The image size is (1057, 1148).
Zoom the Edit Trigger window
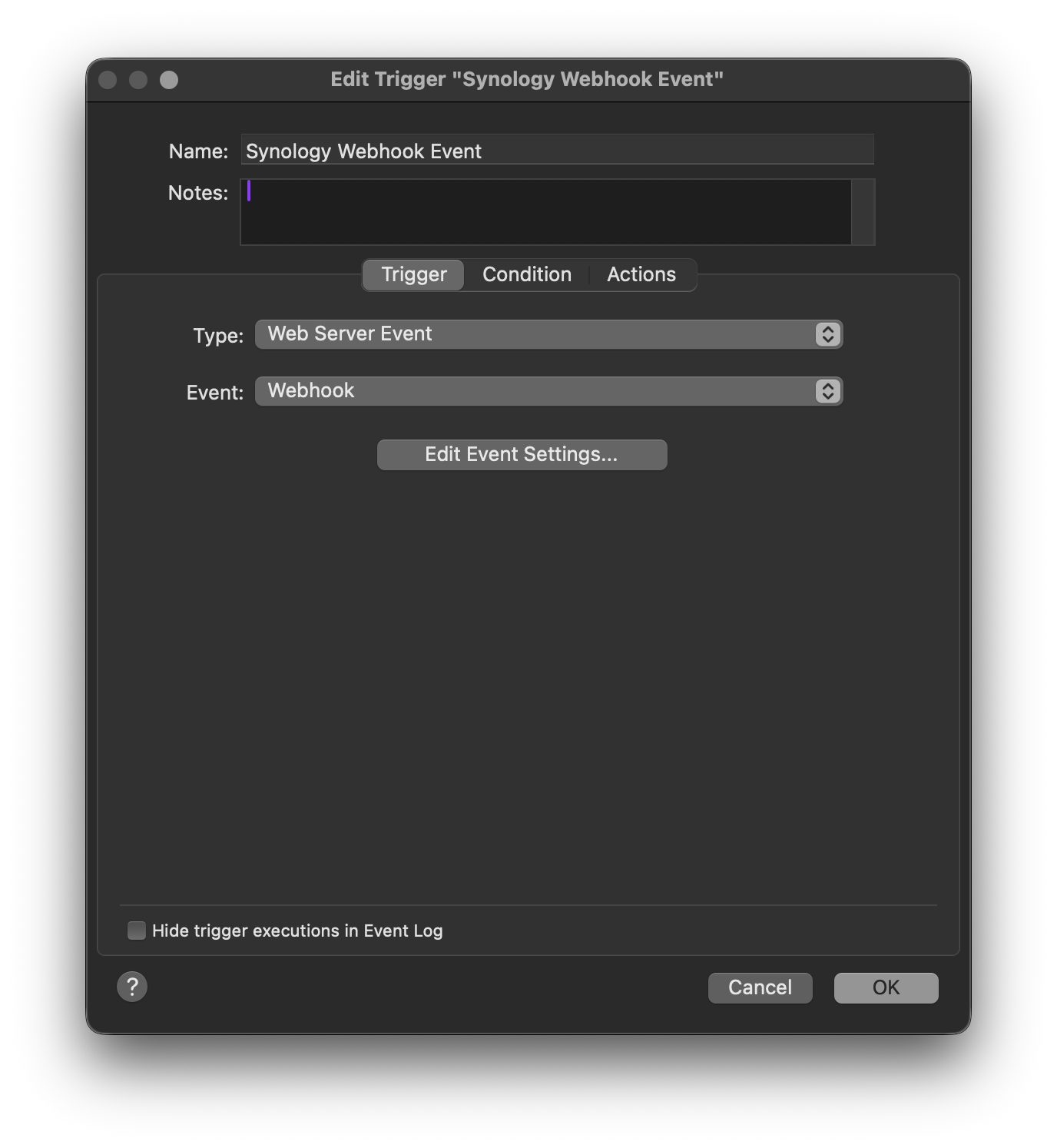(x=169, y=80)
